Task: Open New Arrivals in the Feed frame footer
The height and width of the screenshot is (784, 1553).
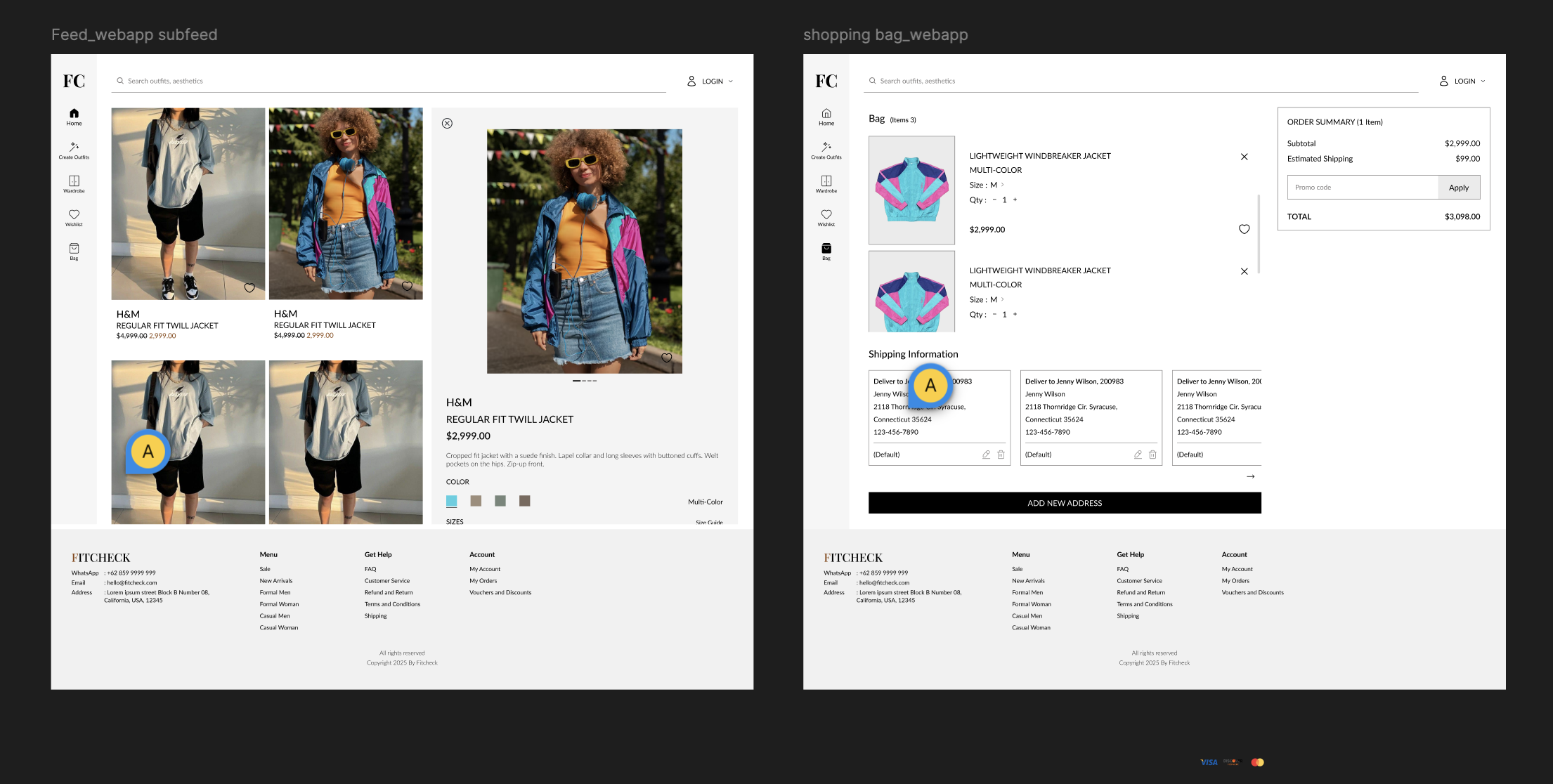Action: pyautogui.click(x=276, y=581)
